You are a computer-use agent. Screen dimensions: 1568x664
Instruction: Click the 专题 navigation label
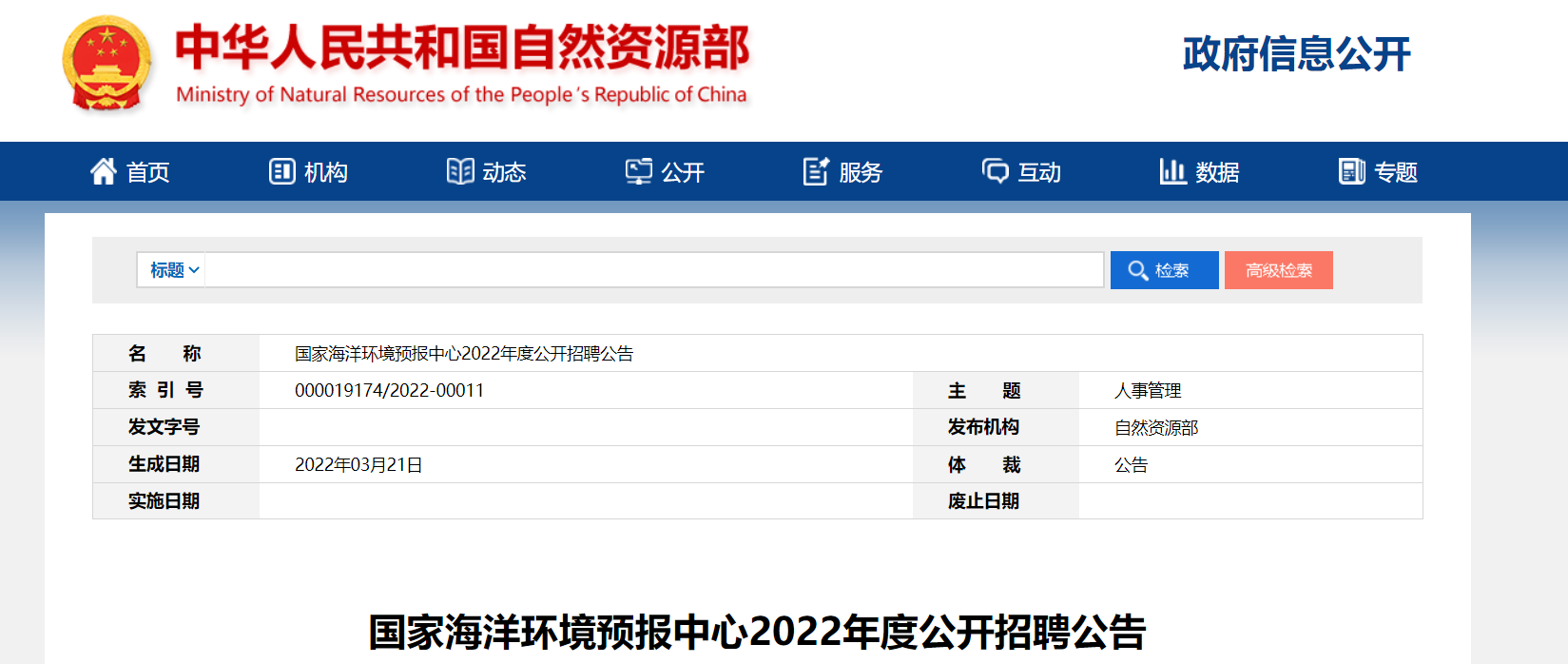click(1396, 172)
